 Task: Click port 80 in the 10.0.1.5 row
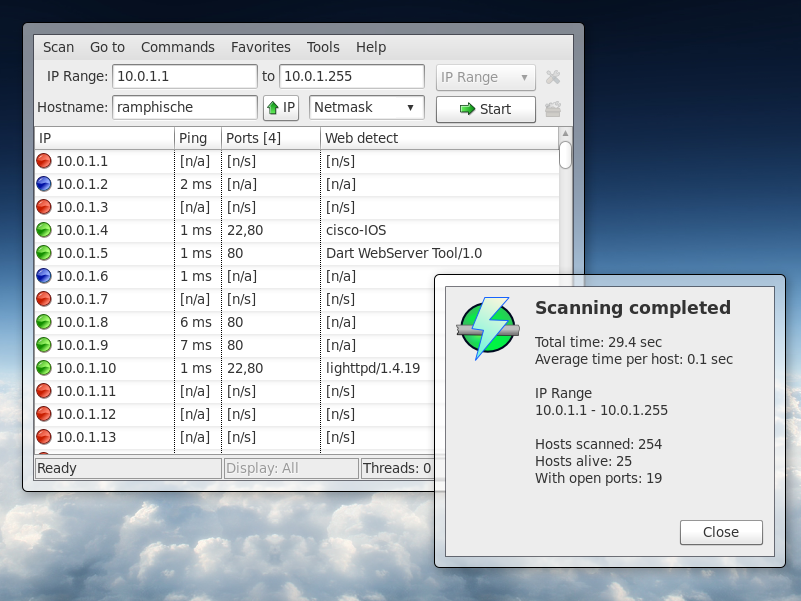(x=235, y=253)
